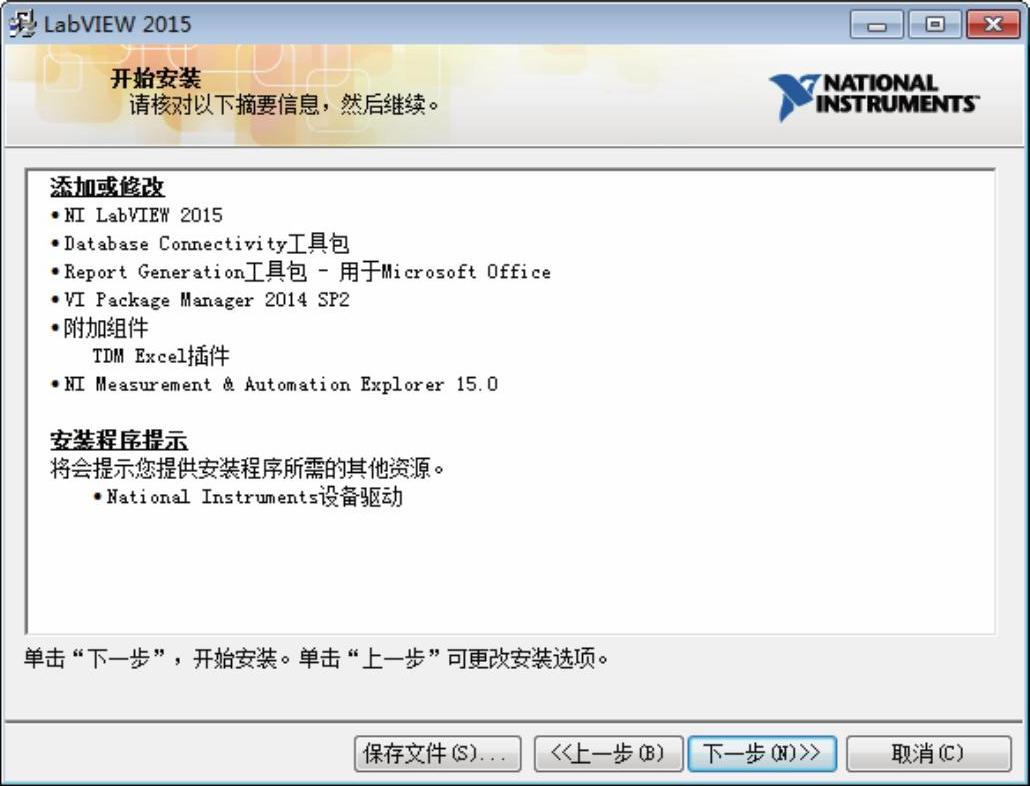The height and width of the screenshot is (786, 1030).
Task: Cancel setup with 取消(C) button
Action: [928, 753]
